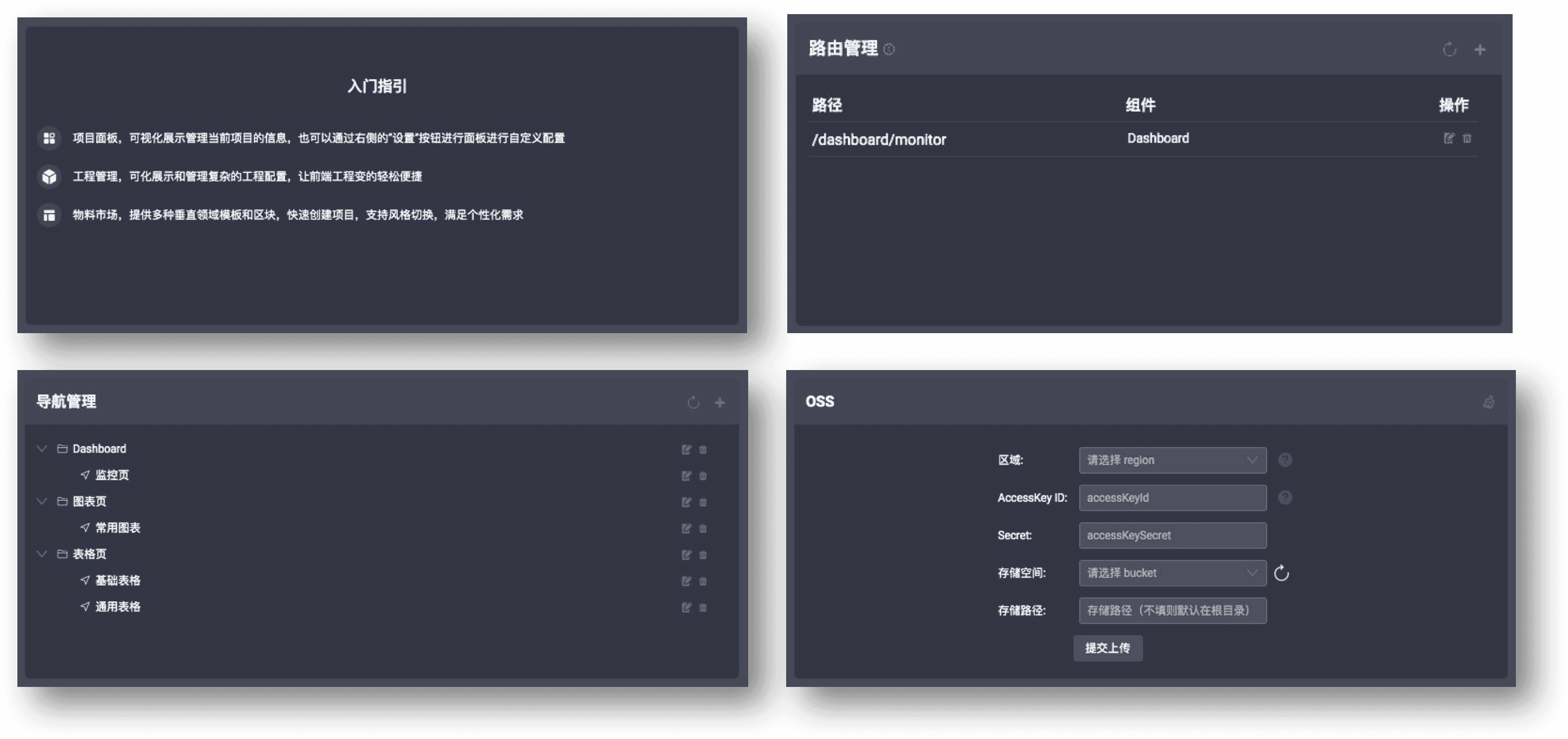The image size is (1568, 739).
Task: Select the 通用表格 tree item
Action: click(117, 607)
